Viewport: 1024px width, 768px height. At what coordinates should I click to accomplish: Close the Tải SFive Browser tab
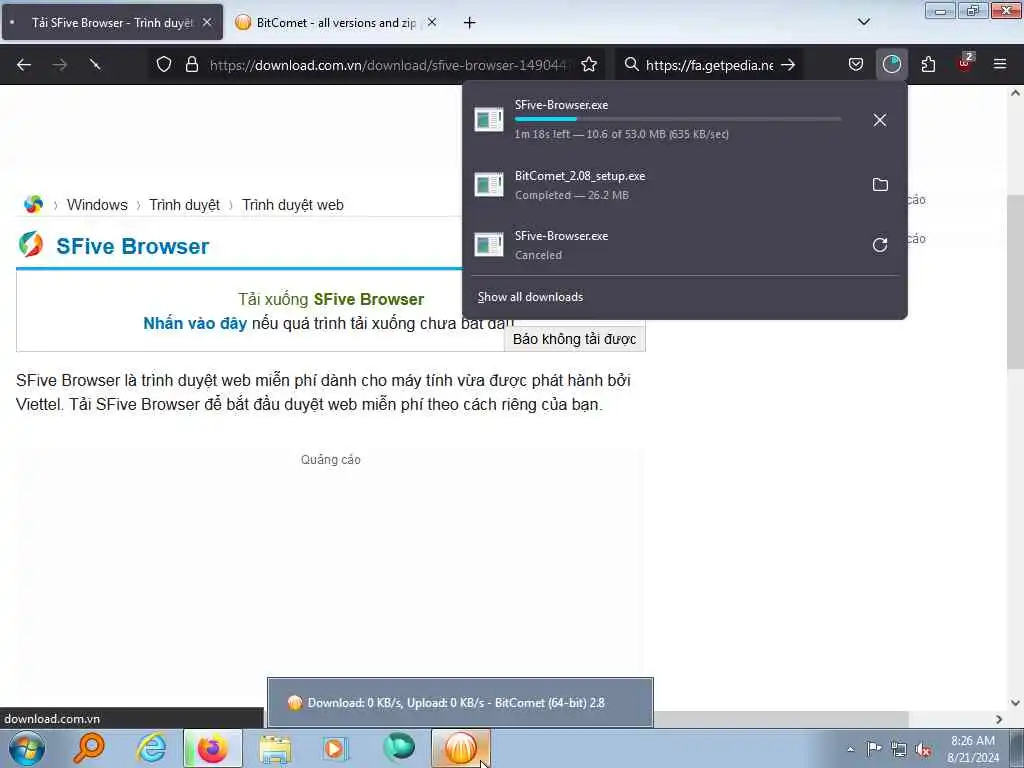(x=207, y=22)
